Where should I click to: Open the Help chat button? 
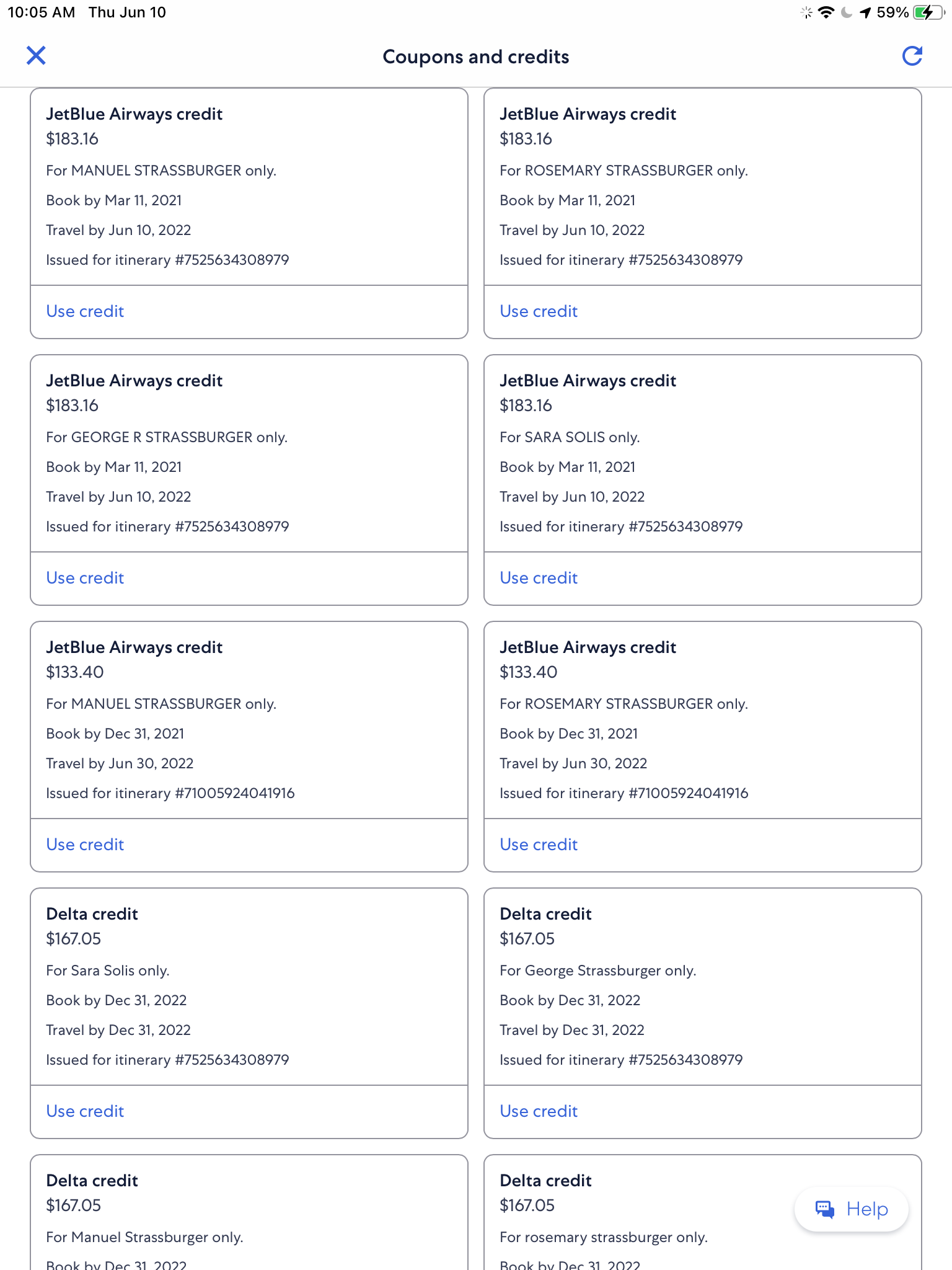pyautogui.click(x=851, y=1209)
